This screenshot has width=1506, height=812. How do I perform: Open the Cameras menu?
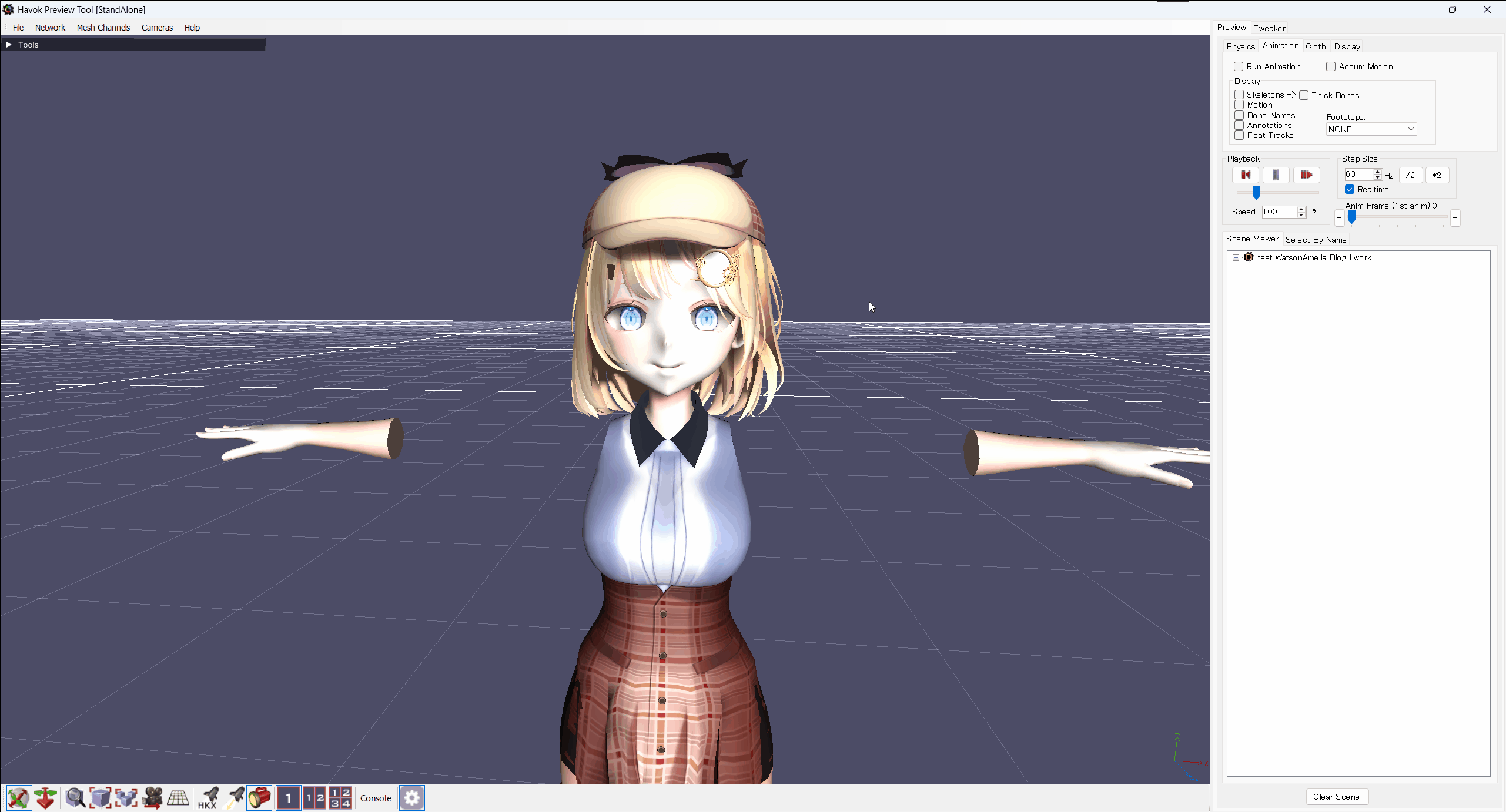(x=157, y=28)
